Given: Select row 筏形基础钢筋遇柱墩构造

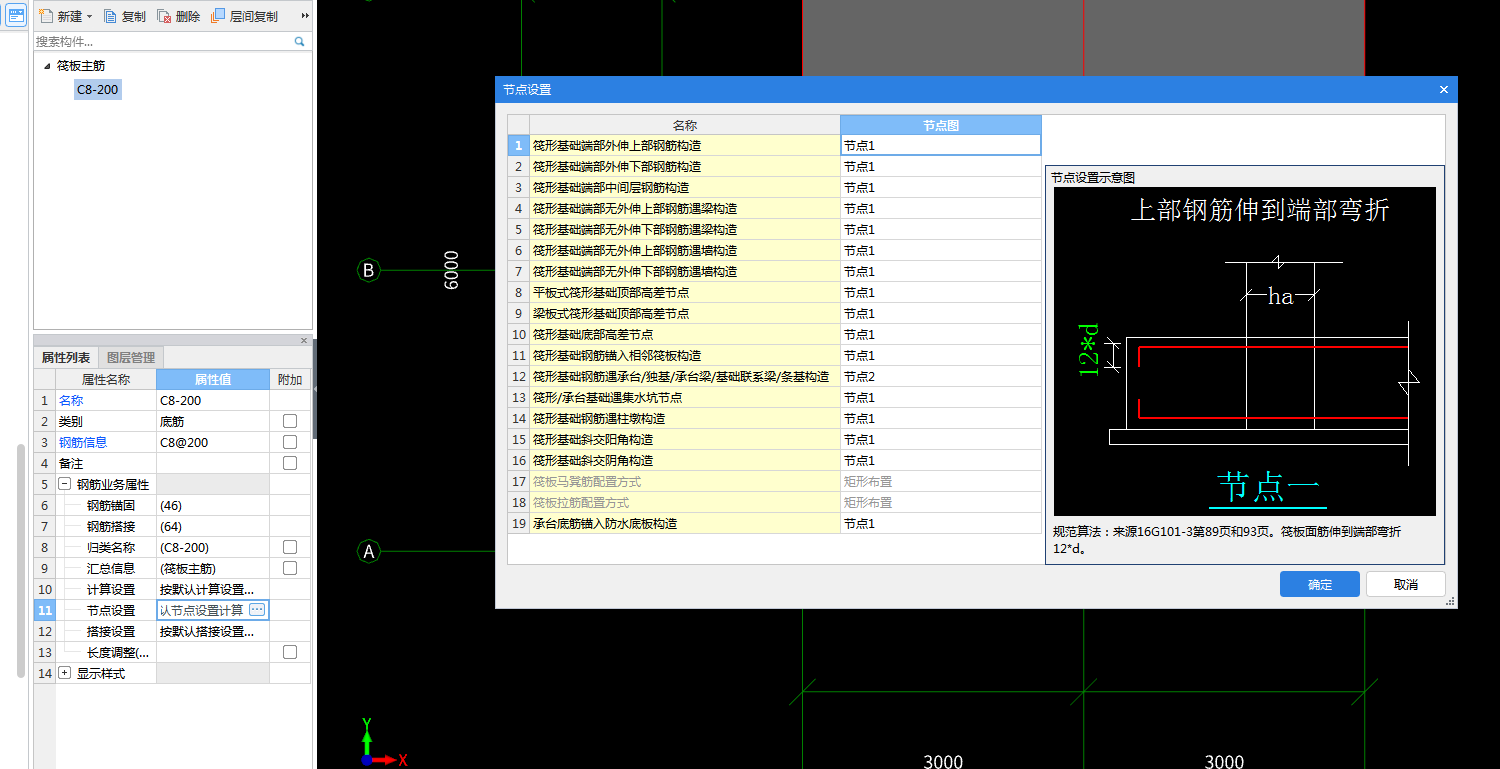Looking at the screenshot, I should tap(685, 419).
